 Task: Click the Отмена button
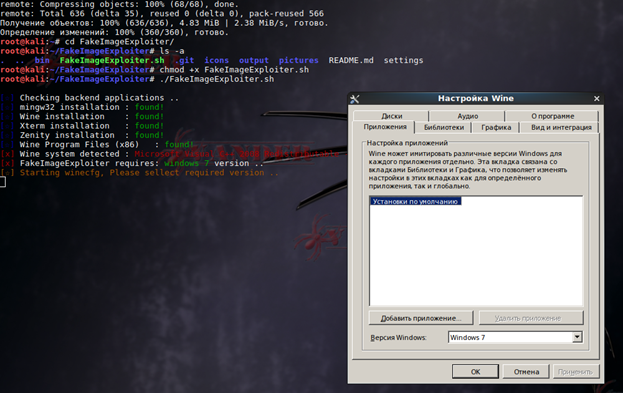tap(526, 372)
